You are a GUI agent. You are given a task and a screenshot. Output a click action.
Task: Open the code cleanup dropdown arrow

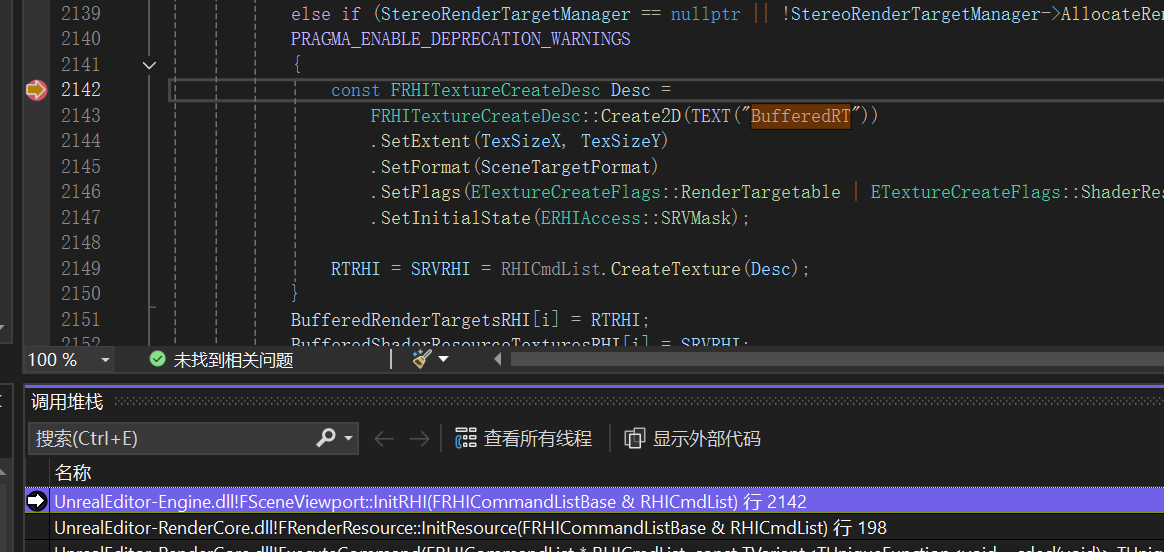click(x=444, y=360)
